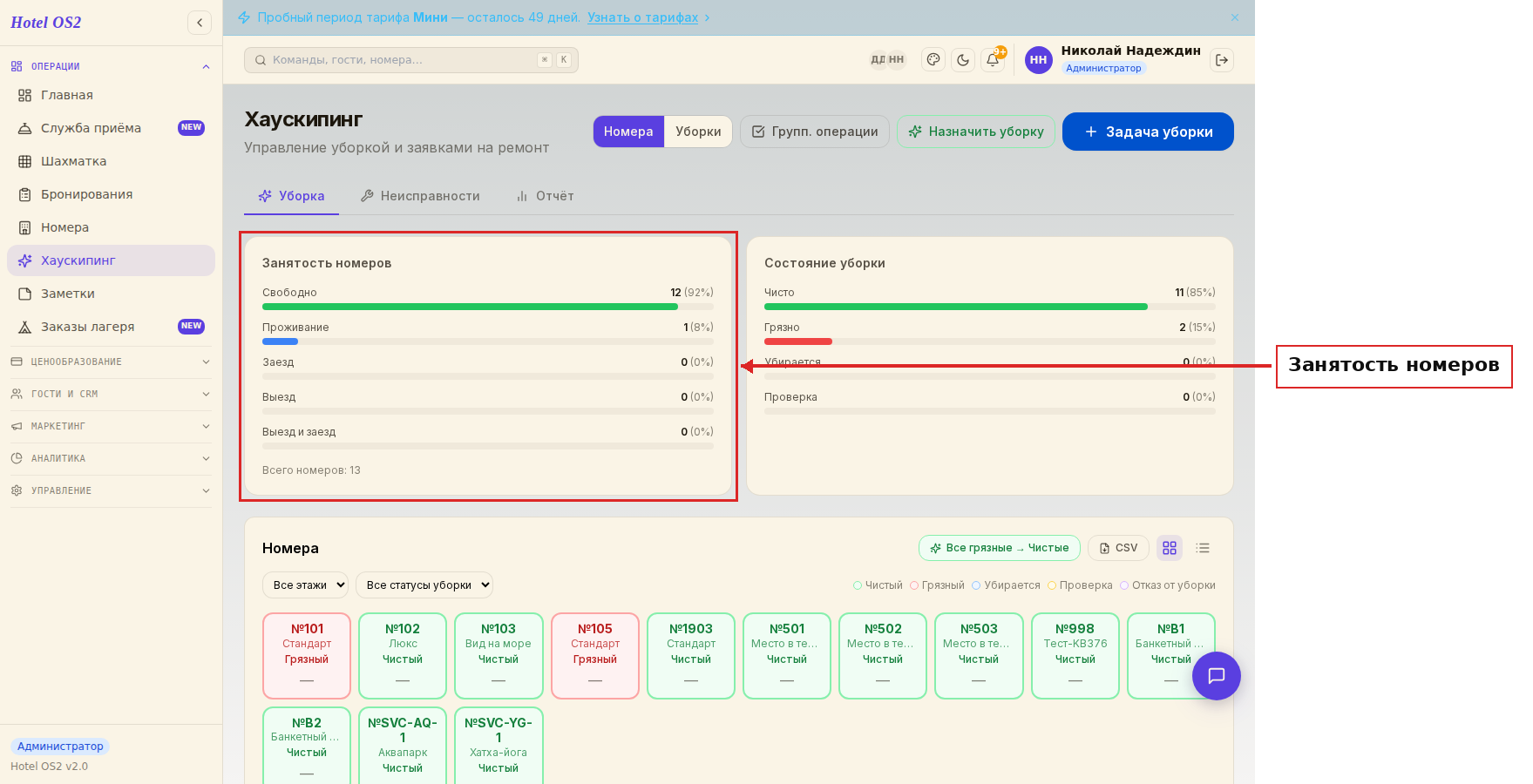Open the chat bubble floating button

1217,676
